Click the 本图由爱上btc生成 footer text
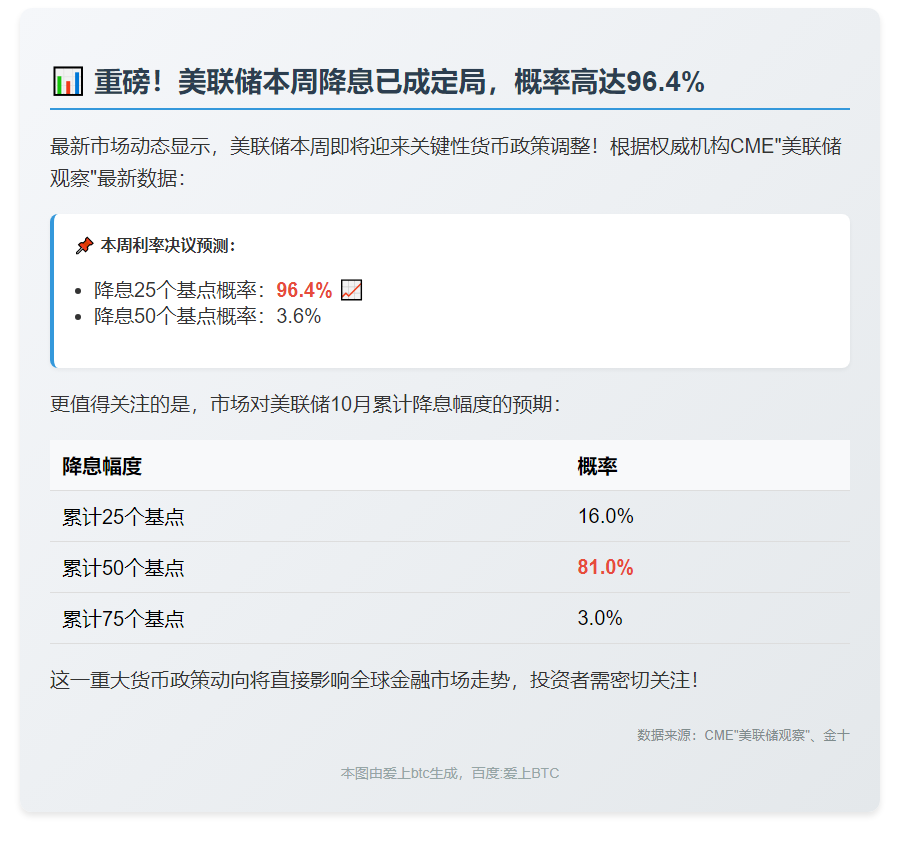The image size is (900, 844). point(449,773)
